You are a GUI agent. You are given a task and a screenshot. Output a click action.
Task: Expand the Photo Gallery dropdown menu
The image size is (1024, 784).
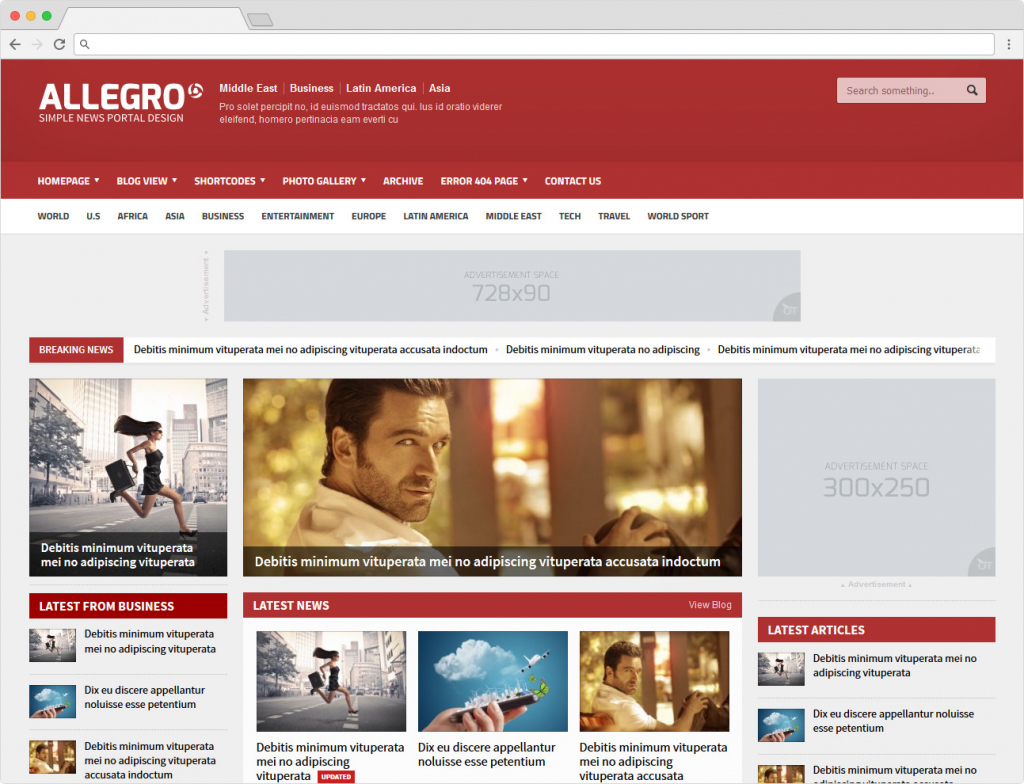(x=324, y=181)
